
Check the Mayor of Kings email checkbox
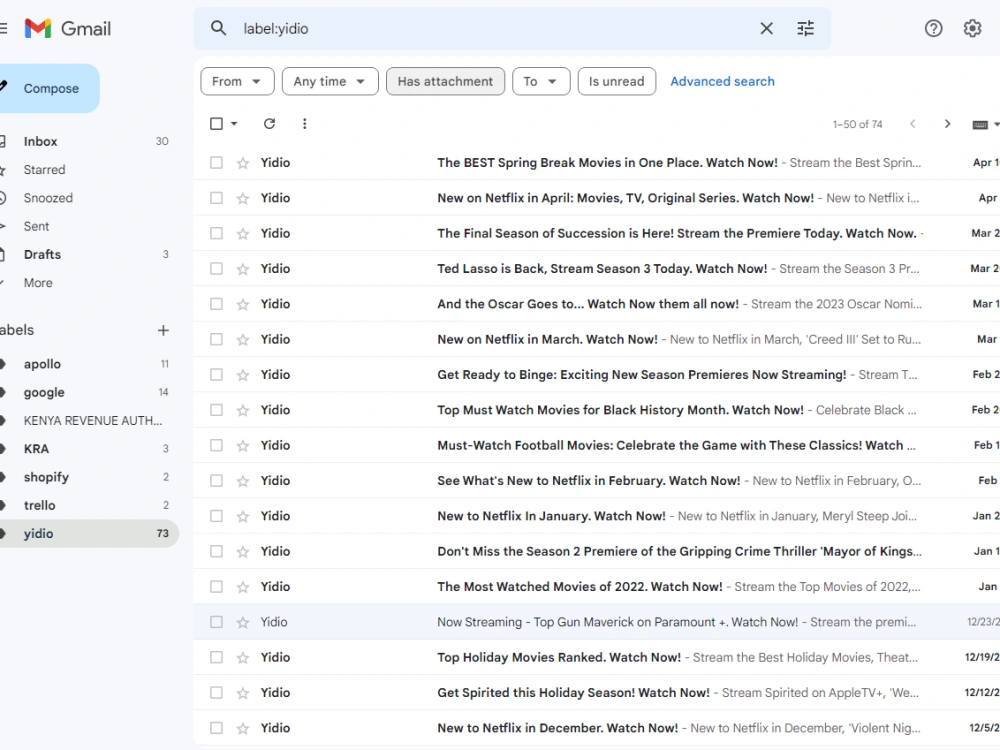(217, 551)
